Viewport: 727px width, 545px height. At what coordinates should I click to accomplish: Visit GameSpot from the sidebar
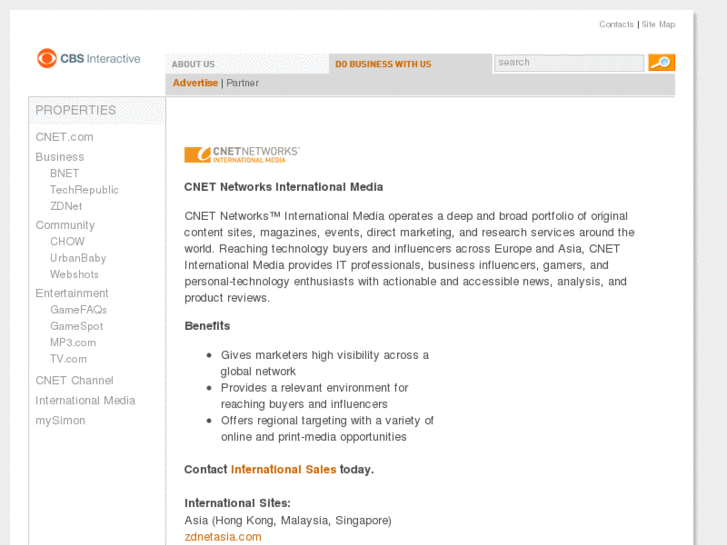click(77, 326)
